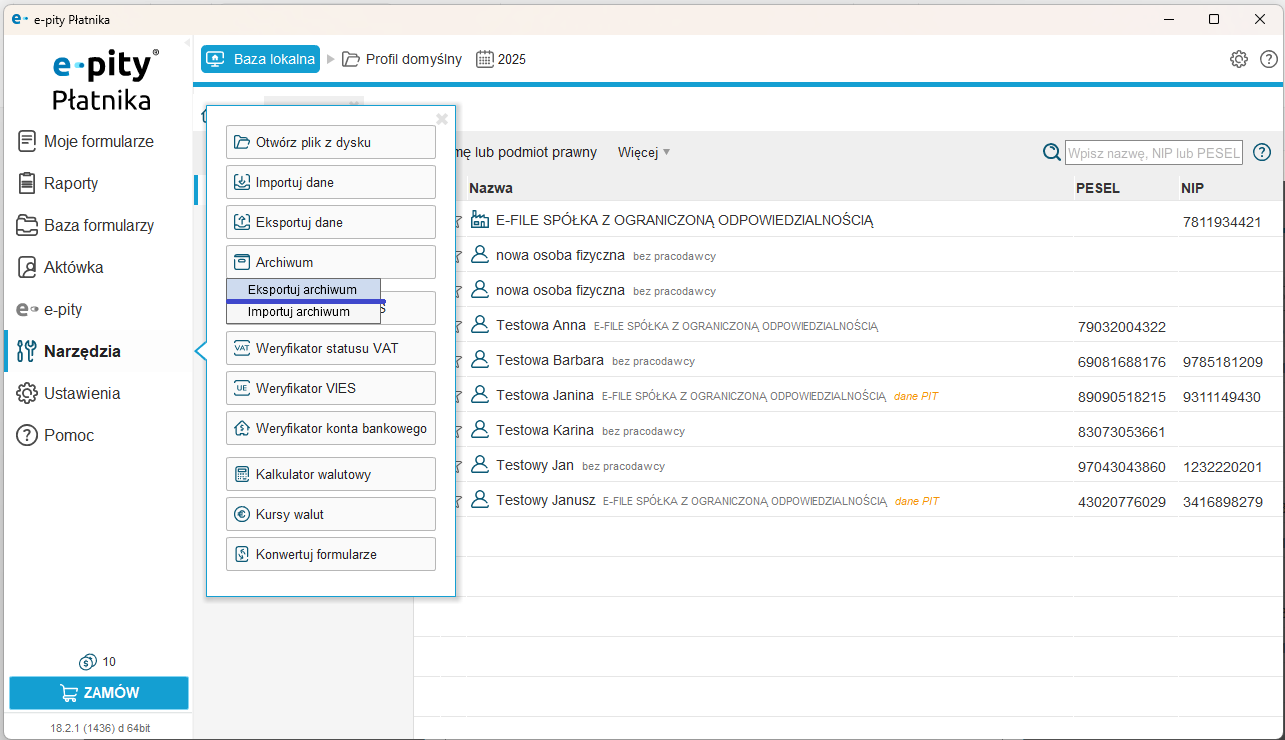Select Eksportuj archiwum from the submenu
Screen dimensions: 1285x740
302,289
